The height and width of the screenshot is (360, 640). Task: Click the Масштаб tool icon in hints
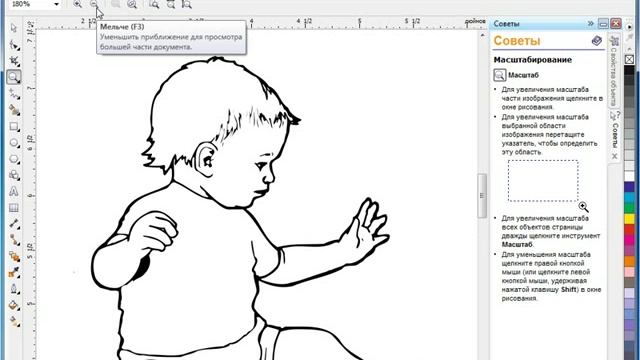[500, 75]
